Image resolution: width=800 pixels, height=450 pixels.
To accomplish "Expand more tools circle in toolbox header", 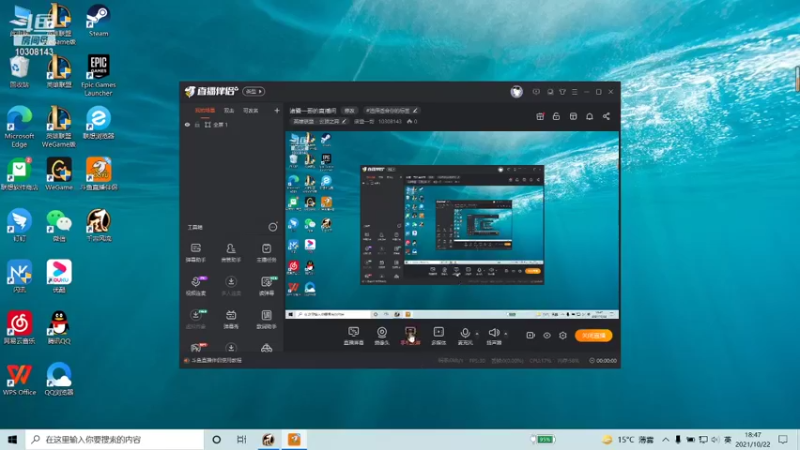I will [x=273, y=227].
